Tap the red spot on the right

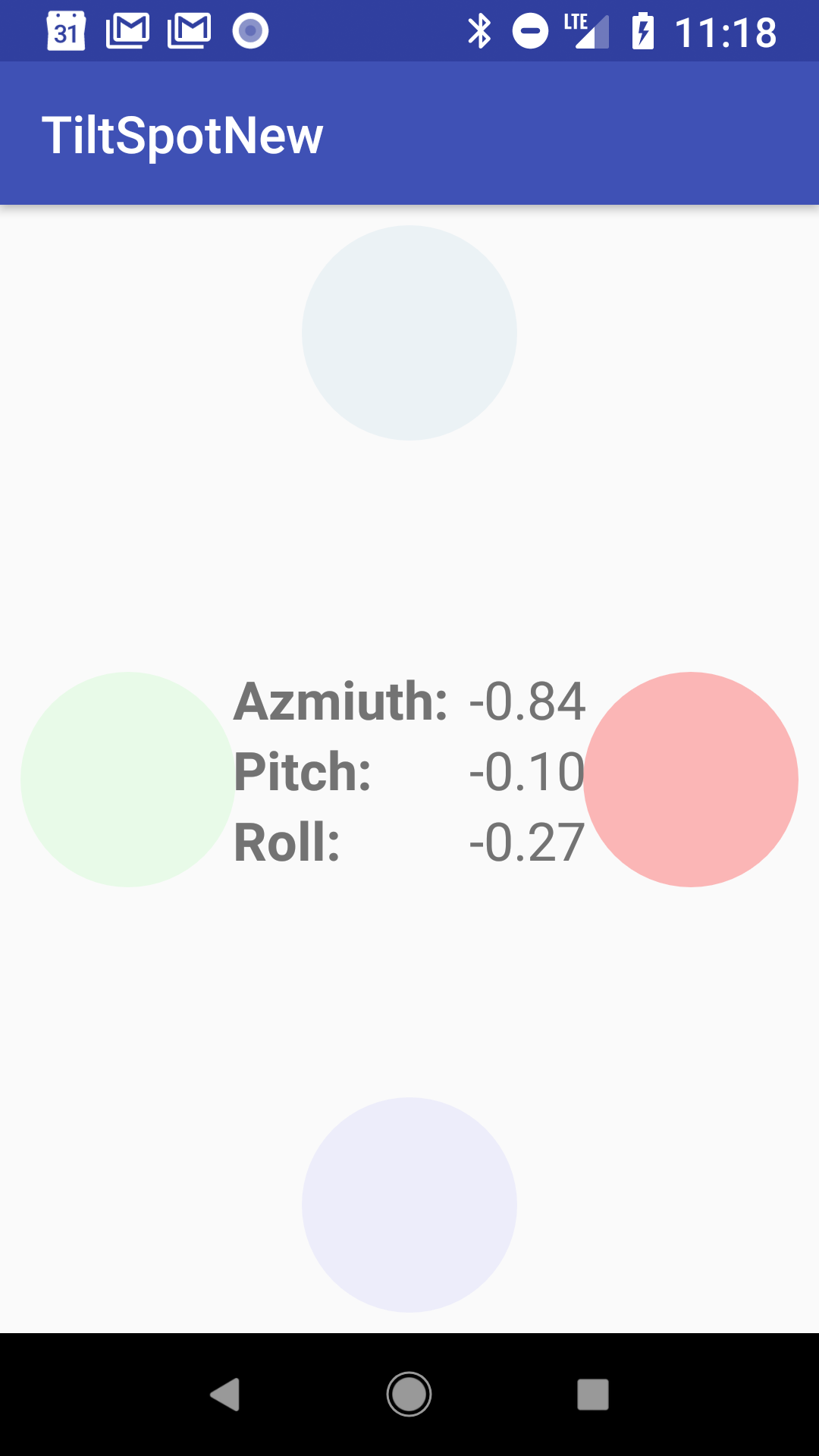691,779
